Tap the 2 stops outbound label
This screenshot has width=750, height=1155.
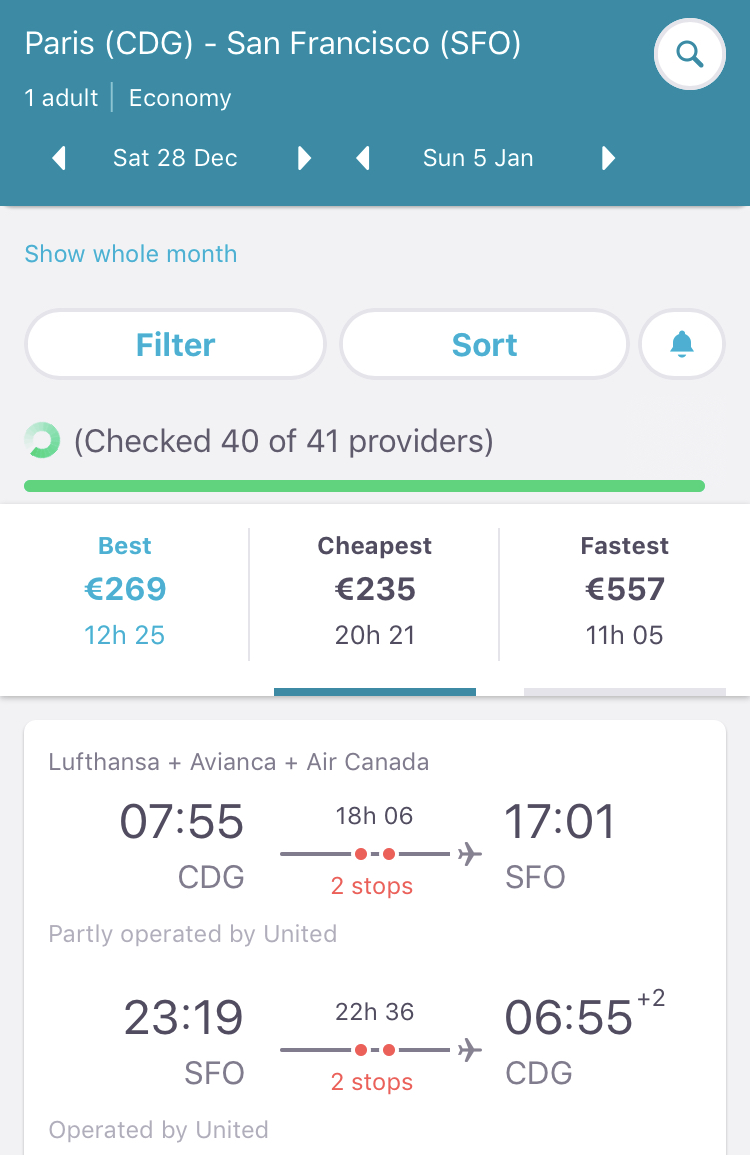click(x=371, y=885)
